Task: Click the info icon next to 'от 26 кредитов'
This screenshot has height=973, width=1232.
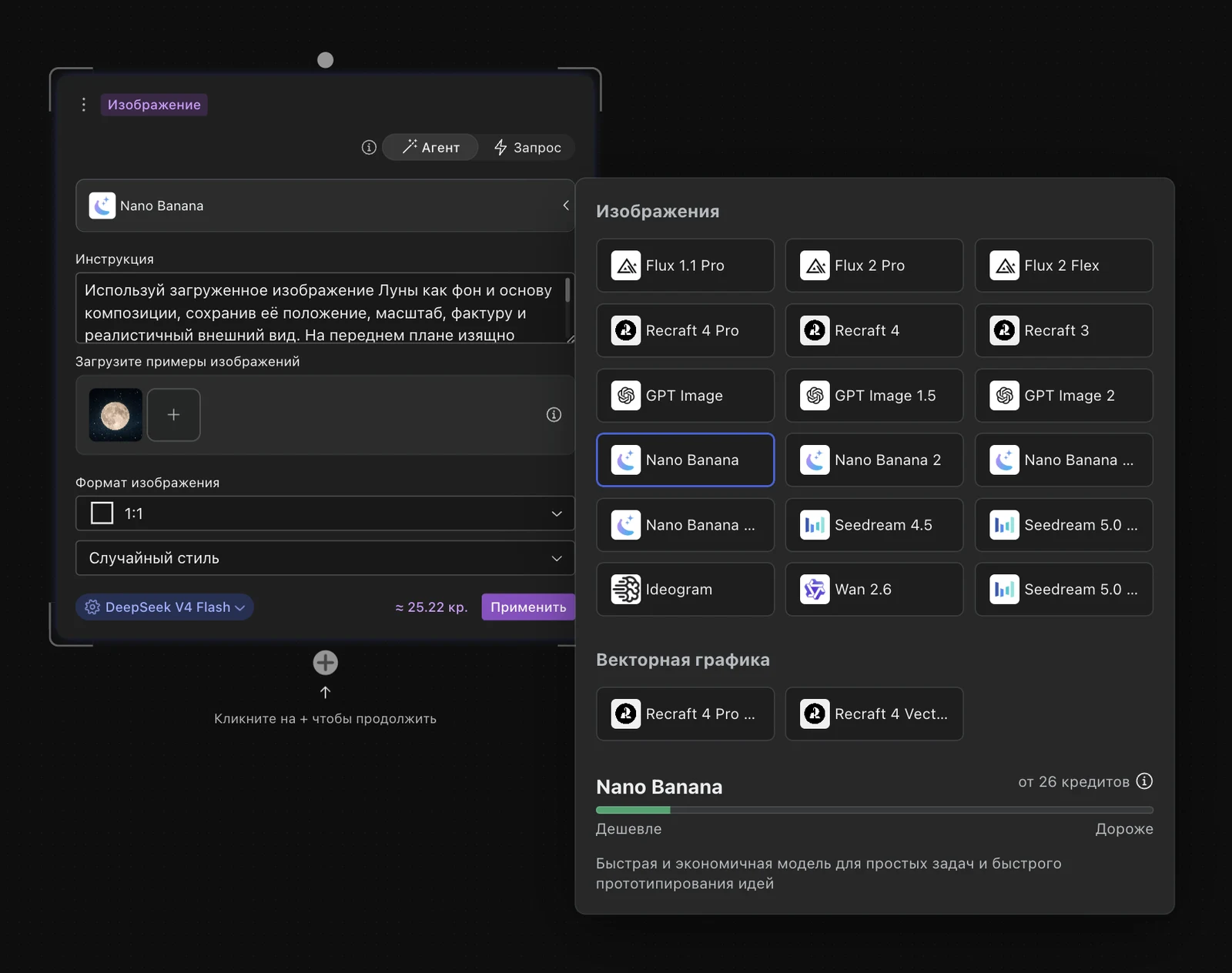Action: [1145, 781]
